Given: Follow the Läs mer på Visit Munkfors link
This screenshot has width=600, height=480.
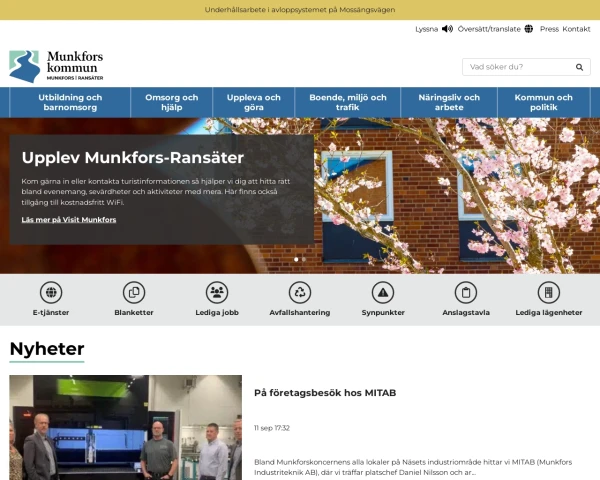Looking at the screenshot, I should [x=69, y=219].
